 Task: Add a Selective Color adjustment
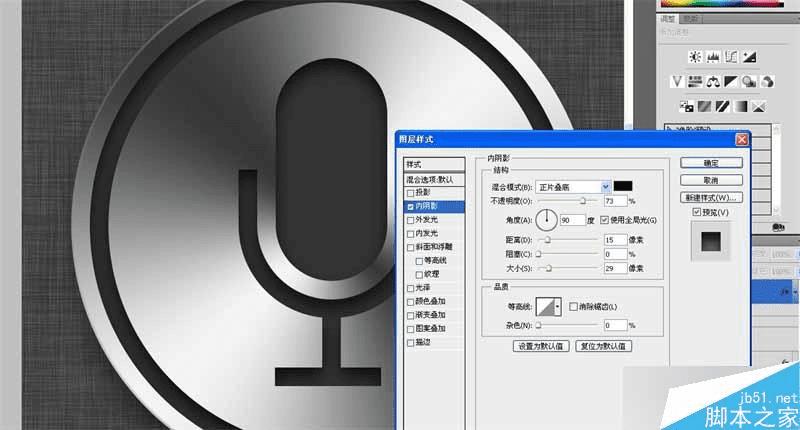tap(759, 107)
